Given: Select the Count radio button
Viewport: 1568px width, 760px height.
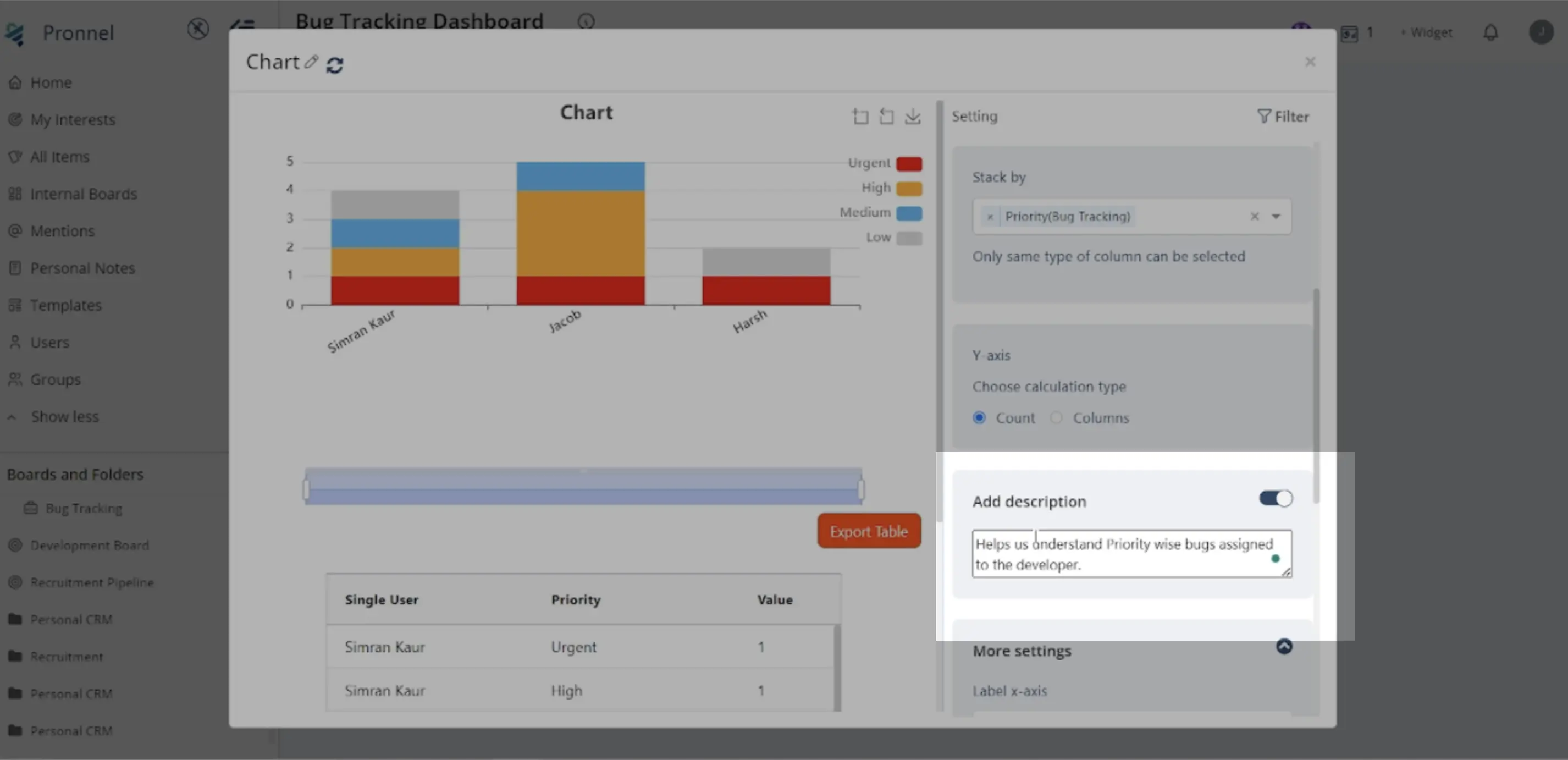Looking at the screenshot, I should pos(979,418).
